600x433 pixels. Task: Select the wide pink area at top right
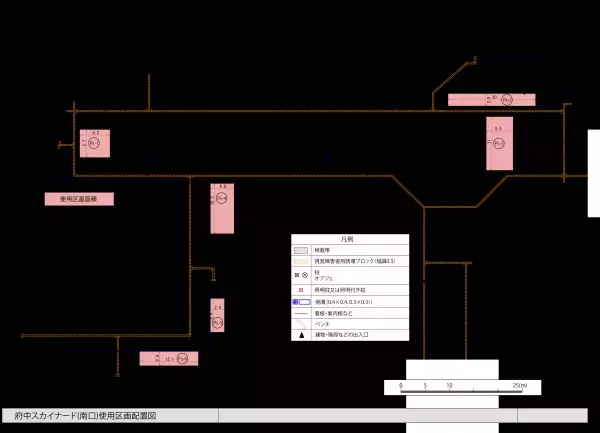point(491,99)
